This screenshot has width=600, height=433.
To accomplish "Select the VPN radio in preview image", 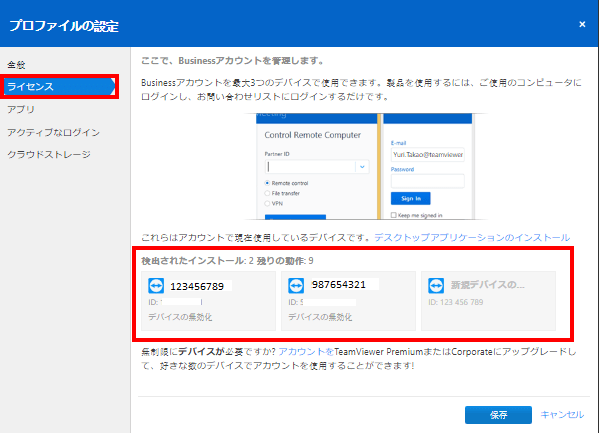I will [267, 203].
